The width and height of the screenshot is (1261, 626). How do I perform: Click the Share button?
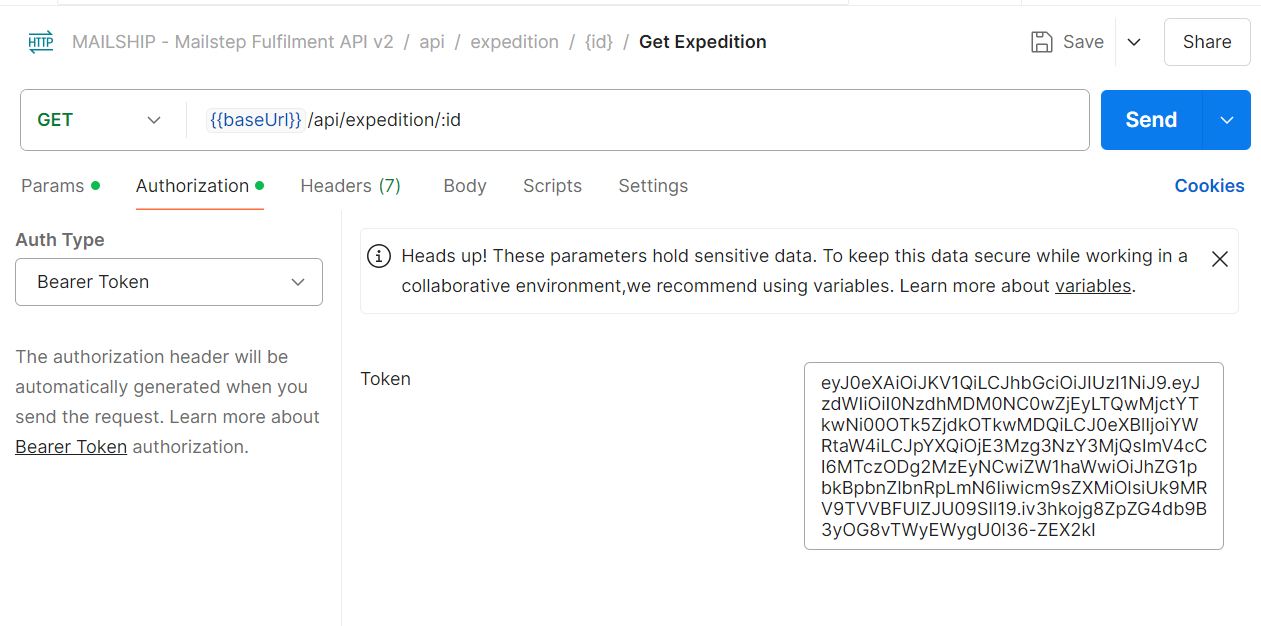[1206, 42]
